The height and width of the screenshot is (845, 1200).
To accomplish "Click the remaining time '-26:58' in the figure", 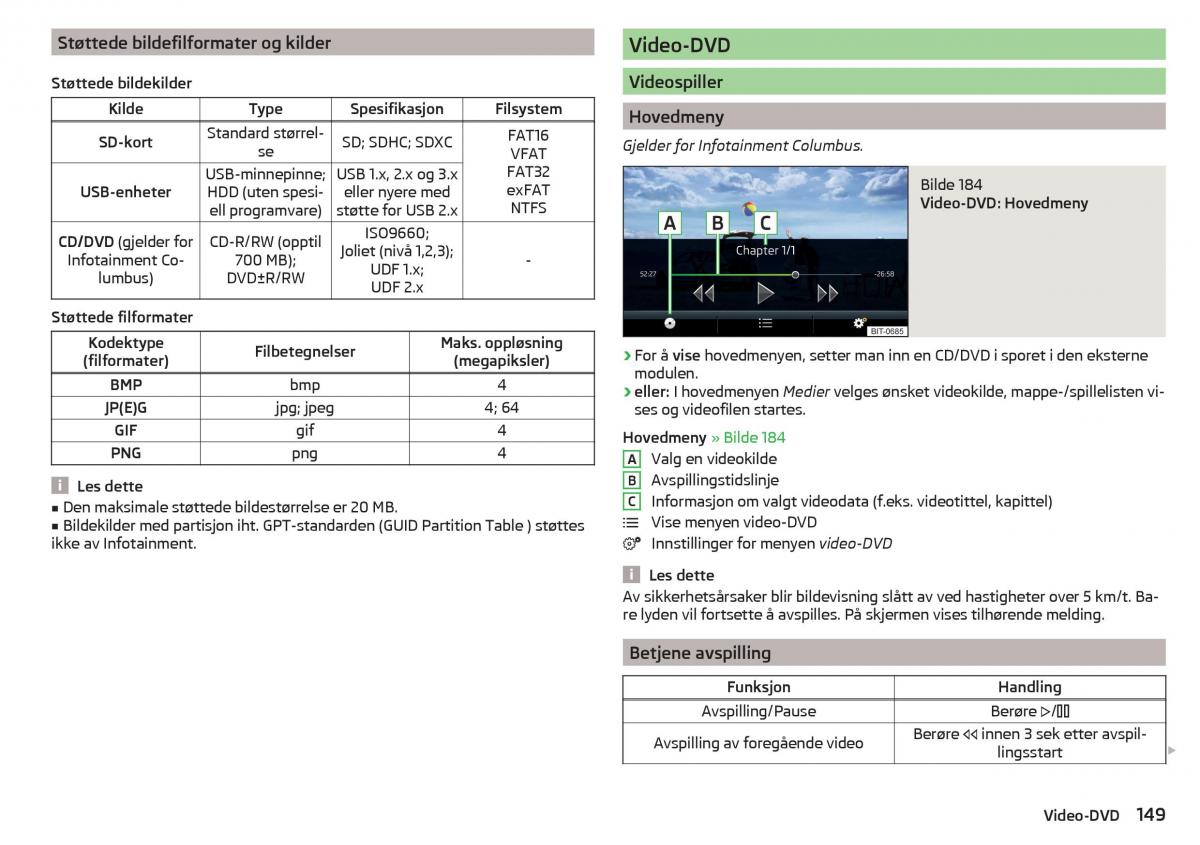I will (884, 274).
